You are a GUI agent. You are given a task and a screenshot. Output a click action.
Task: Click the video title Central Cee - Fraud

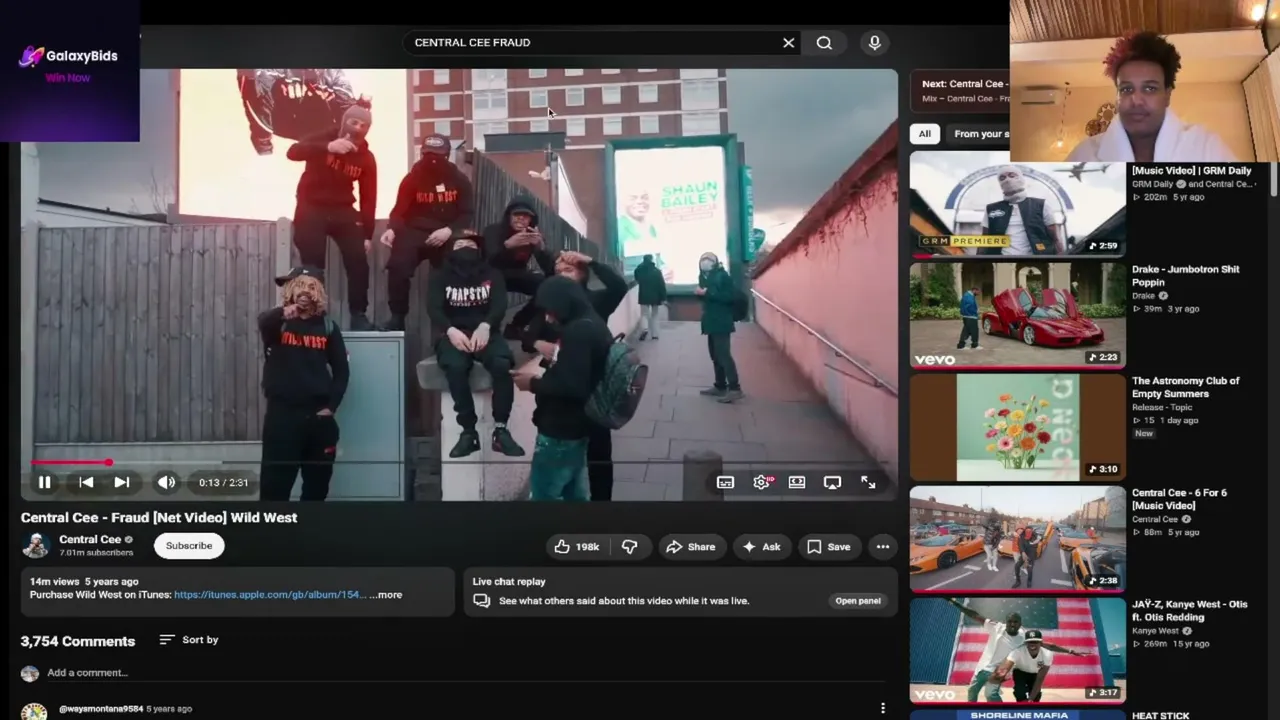pos(159,518)
